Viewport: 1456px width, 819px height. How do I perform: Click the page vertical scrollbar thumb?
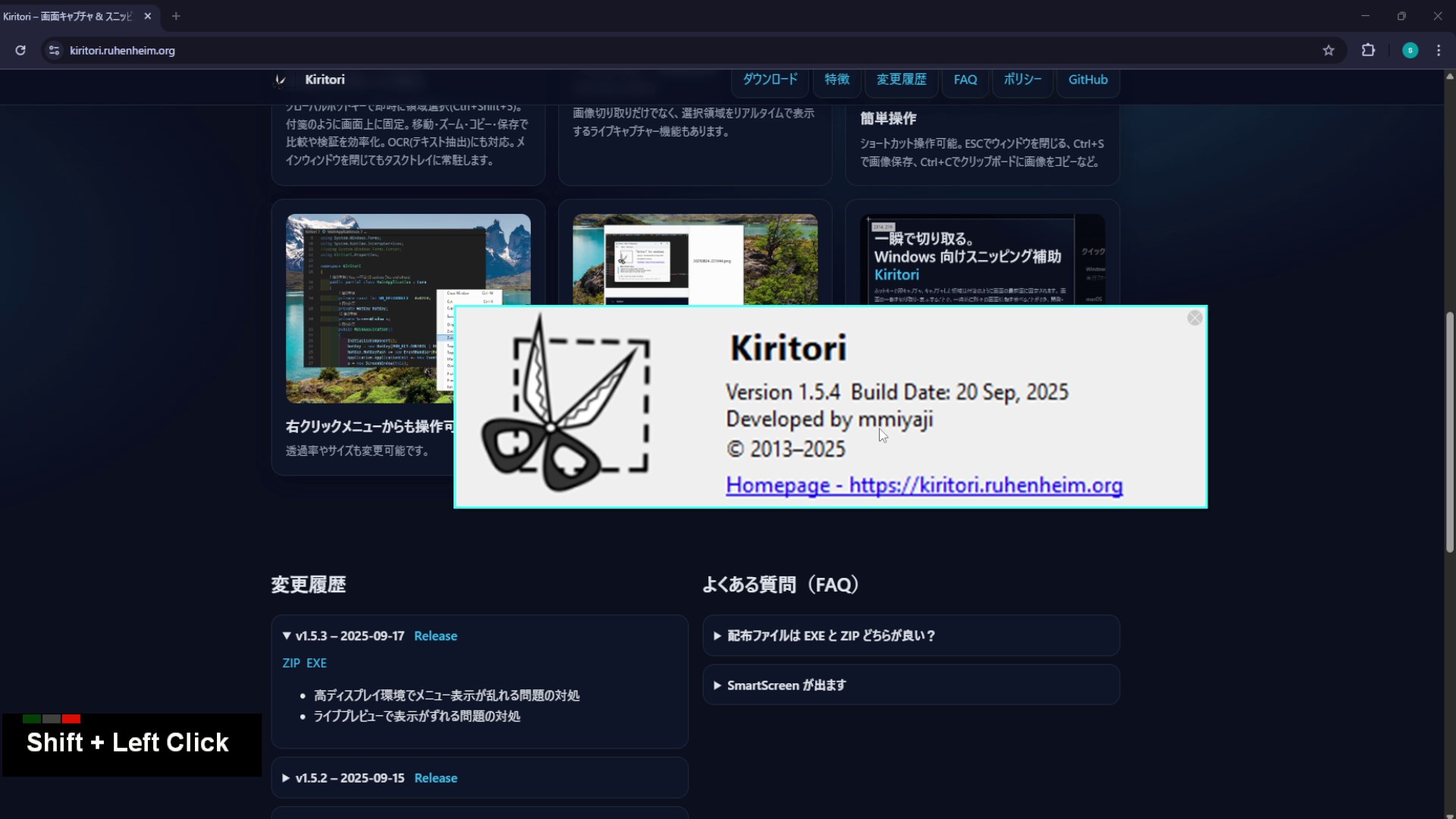coord(1449,432)
